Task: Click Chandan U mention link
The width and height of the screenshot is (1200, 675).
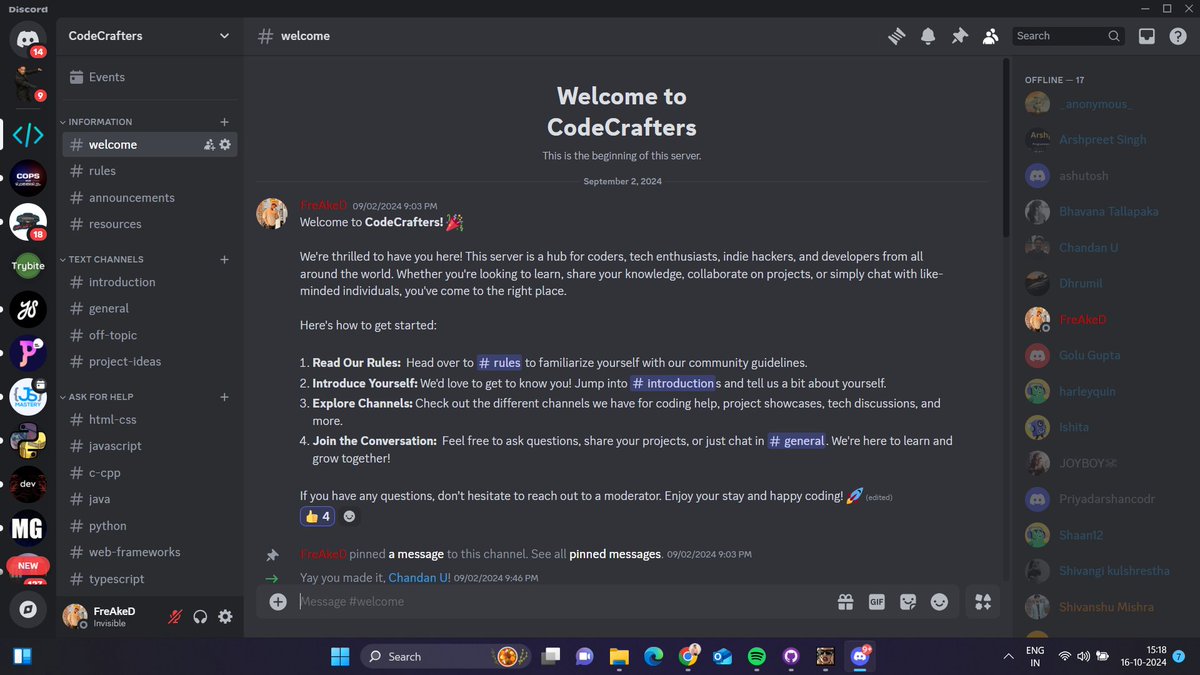Action: pyautogui.click(x=418, y=578)
